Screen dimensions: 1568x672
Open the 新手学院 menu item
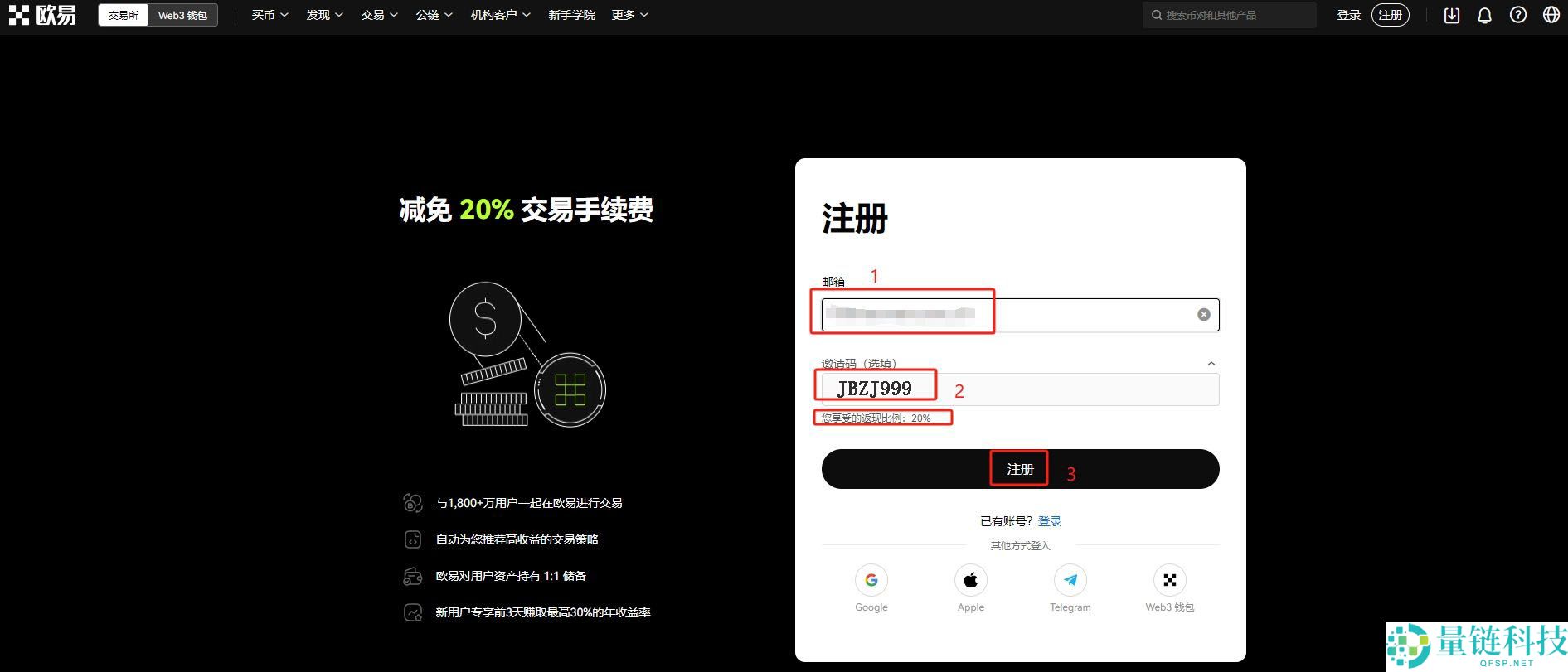pos(571,15)
